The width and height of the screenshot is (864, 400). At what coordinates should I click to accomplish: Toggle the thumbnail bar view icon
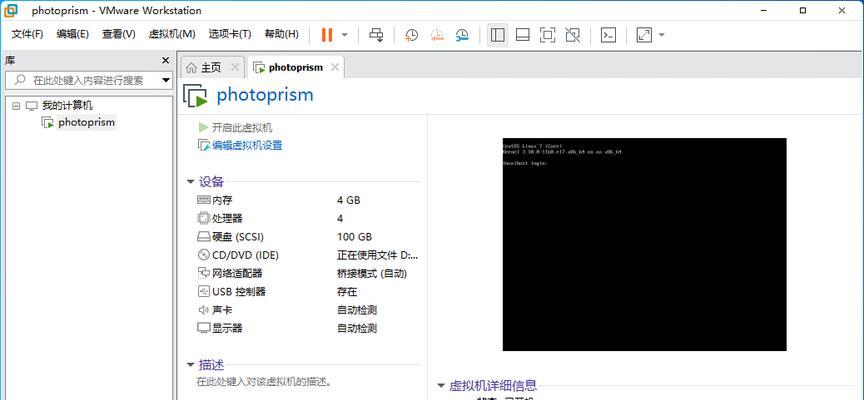click(522, 35)
